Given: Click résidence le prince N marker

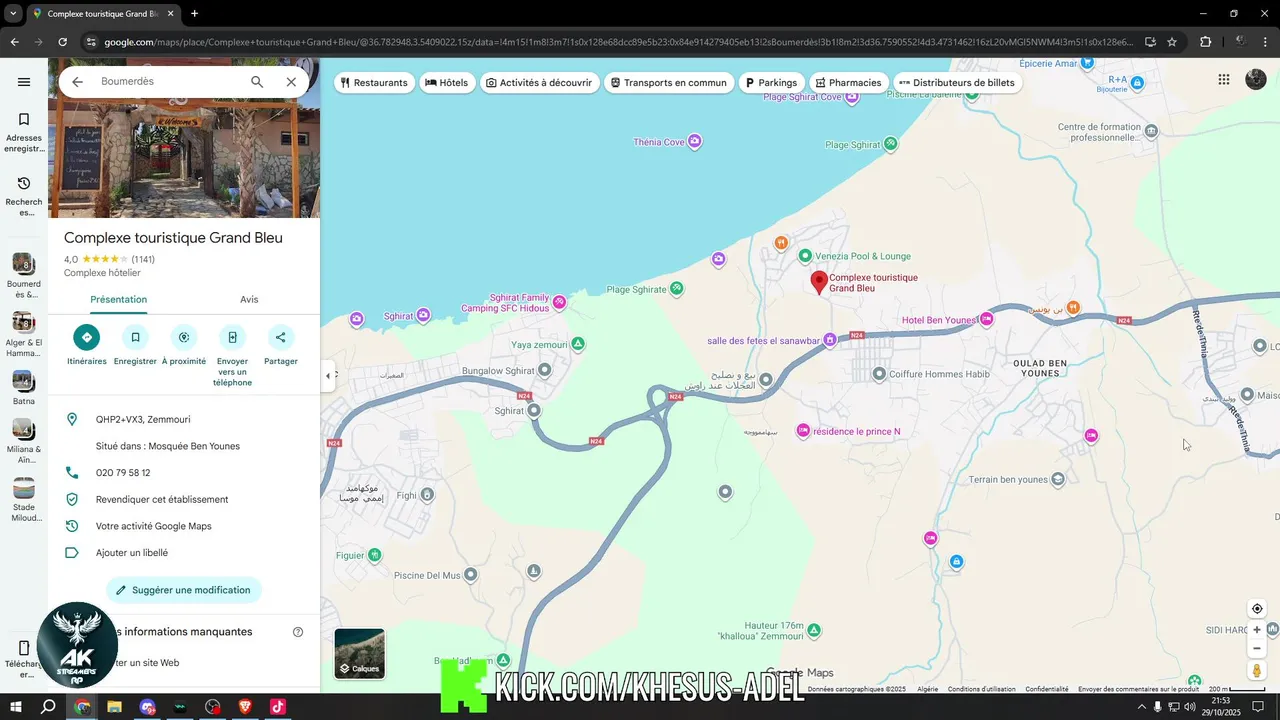Looking at the screenshot, I should [803, 431].
